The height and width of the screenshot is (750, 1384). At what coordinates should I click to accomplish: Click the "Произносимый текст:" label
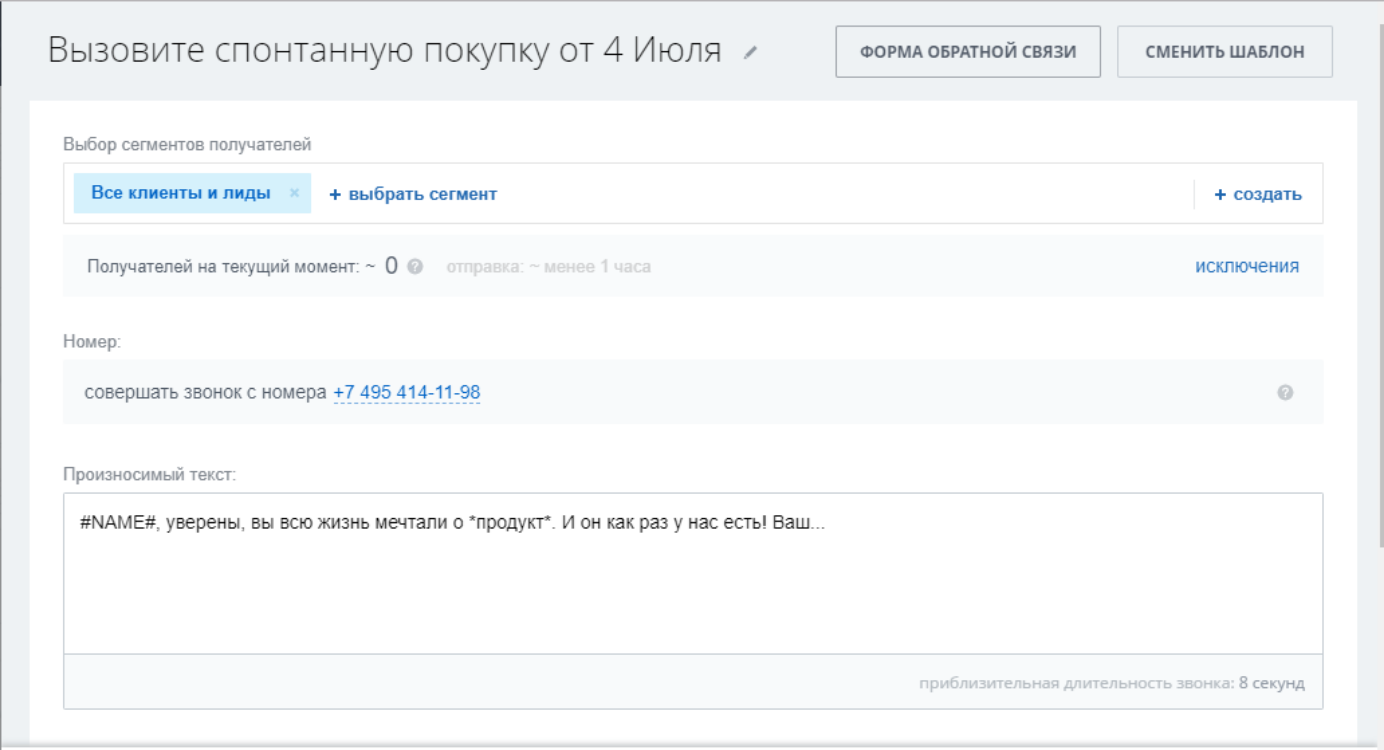(149, 474)
